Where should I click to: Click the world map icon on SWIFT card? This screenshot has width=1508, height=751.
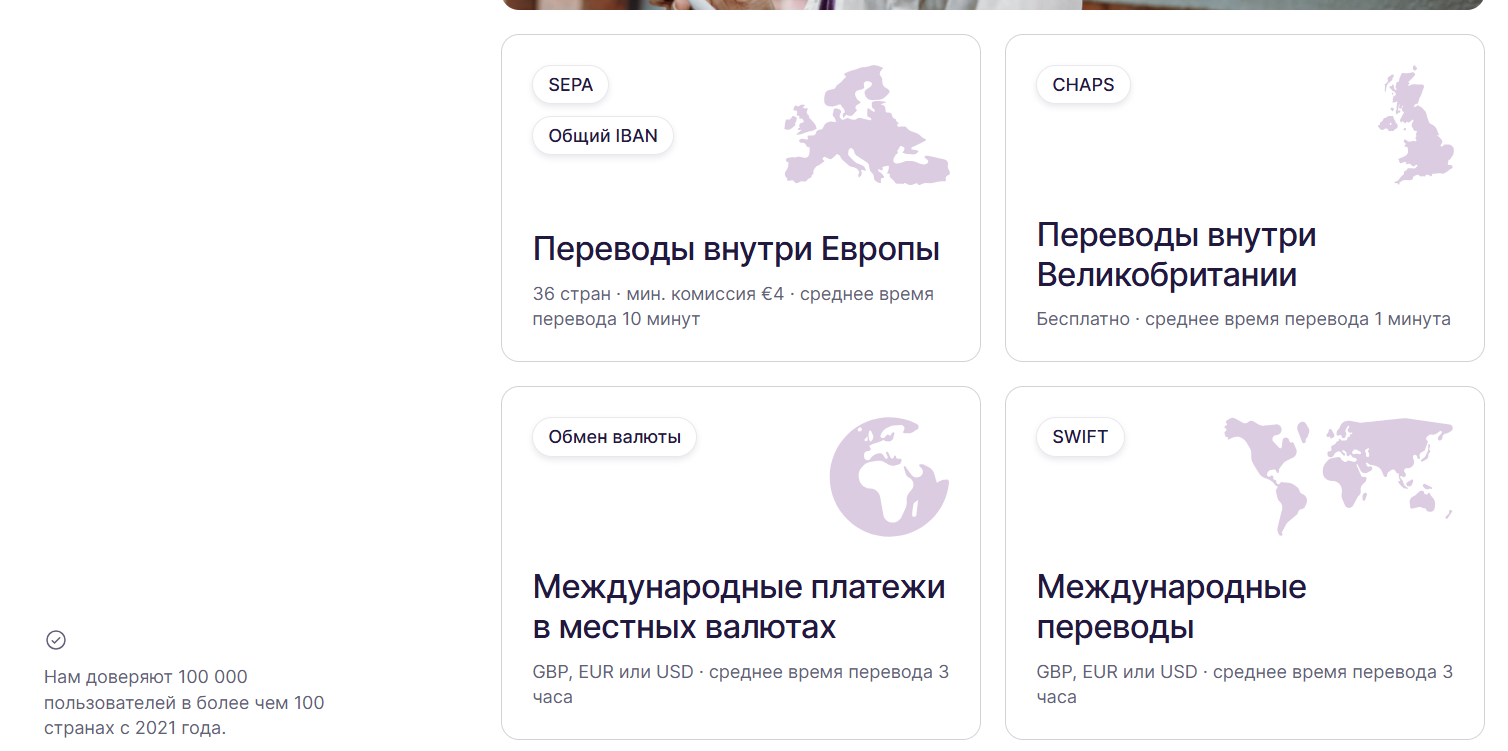[1338, 470]
